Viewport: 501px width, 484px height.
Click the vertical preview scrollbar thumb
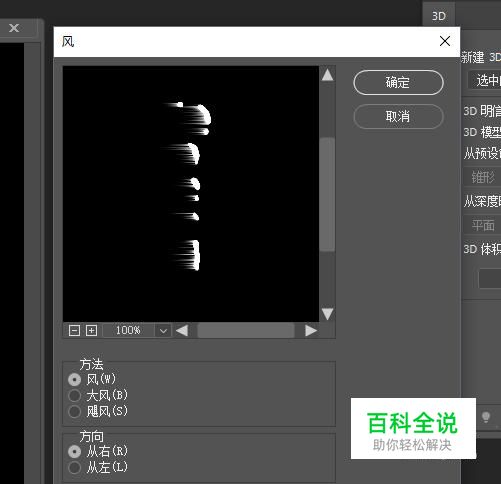327,194
